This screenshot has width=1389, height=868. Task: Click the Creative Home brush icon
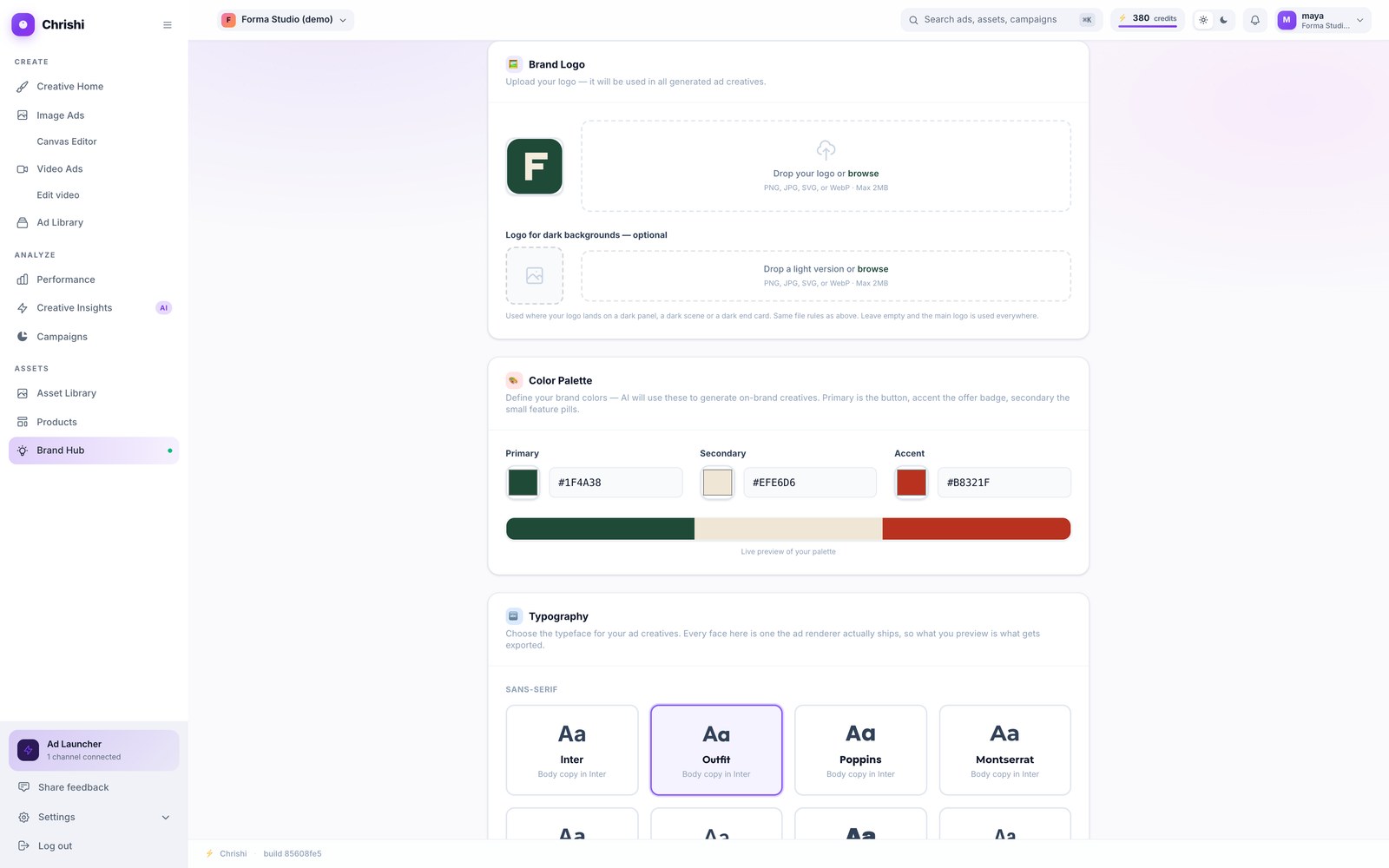23,87
